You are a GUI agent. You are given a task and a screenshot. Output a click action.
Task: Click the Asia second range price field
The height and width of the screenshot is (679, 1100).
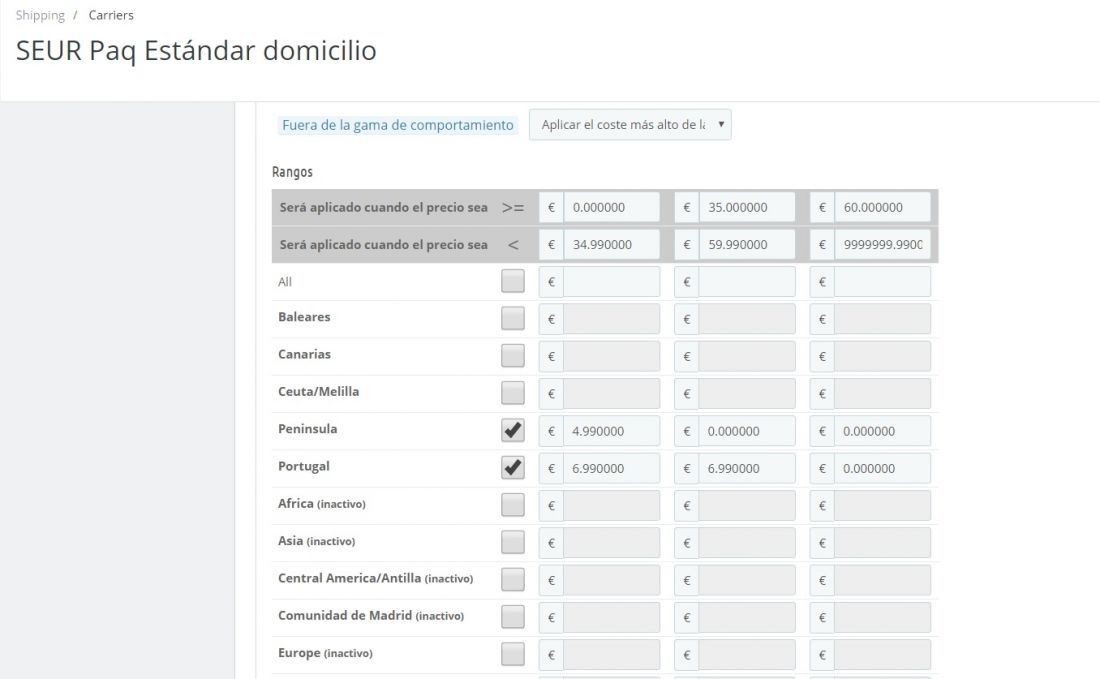[x=746, y=542]
